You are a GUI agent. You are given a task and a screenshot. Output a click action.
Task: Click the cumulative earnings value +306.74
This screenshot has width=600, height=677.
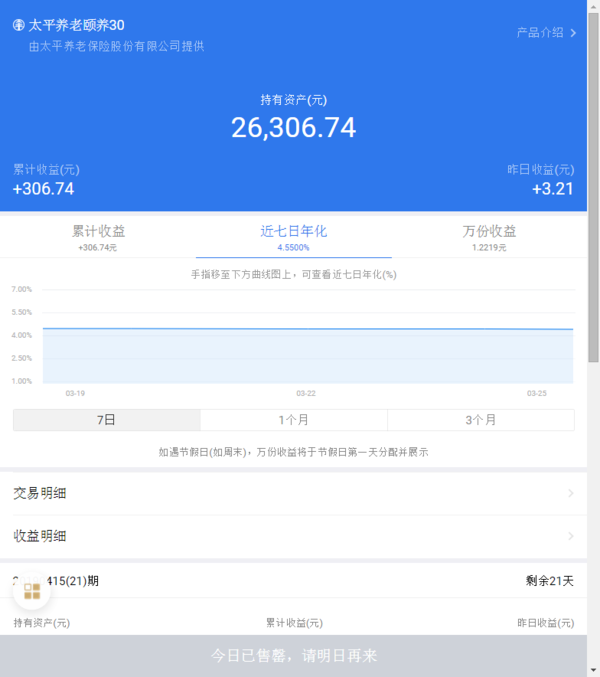click(x=44, y=189)
